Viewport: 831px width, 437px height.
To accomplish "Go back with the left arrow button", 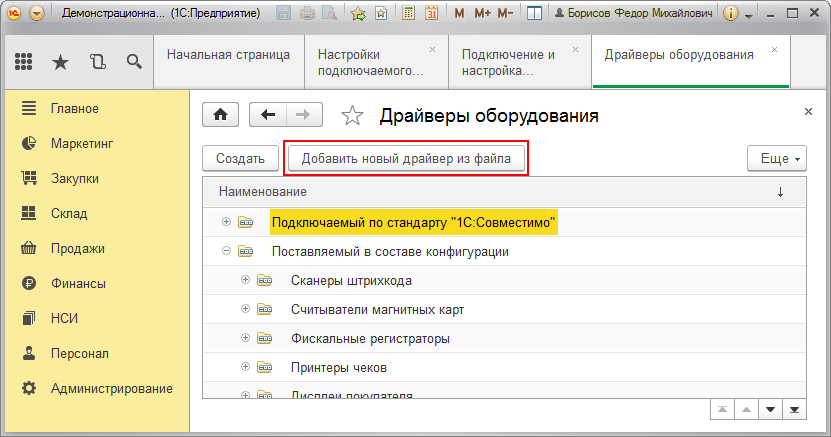I will coord(268,114).
